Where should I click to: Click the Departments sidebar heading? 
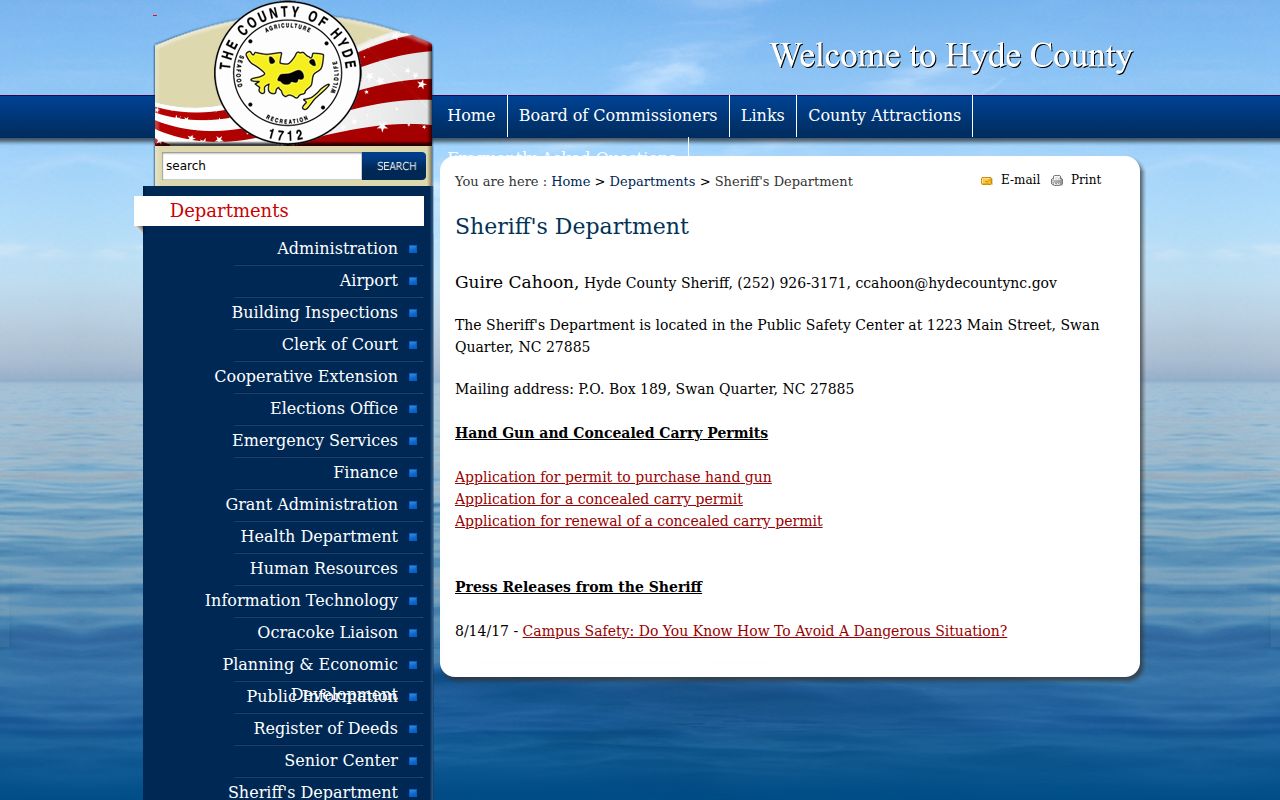click(229, 210)
